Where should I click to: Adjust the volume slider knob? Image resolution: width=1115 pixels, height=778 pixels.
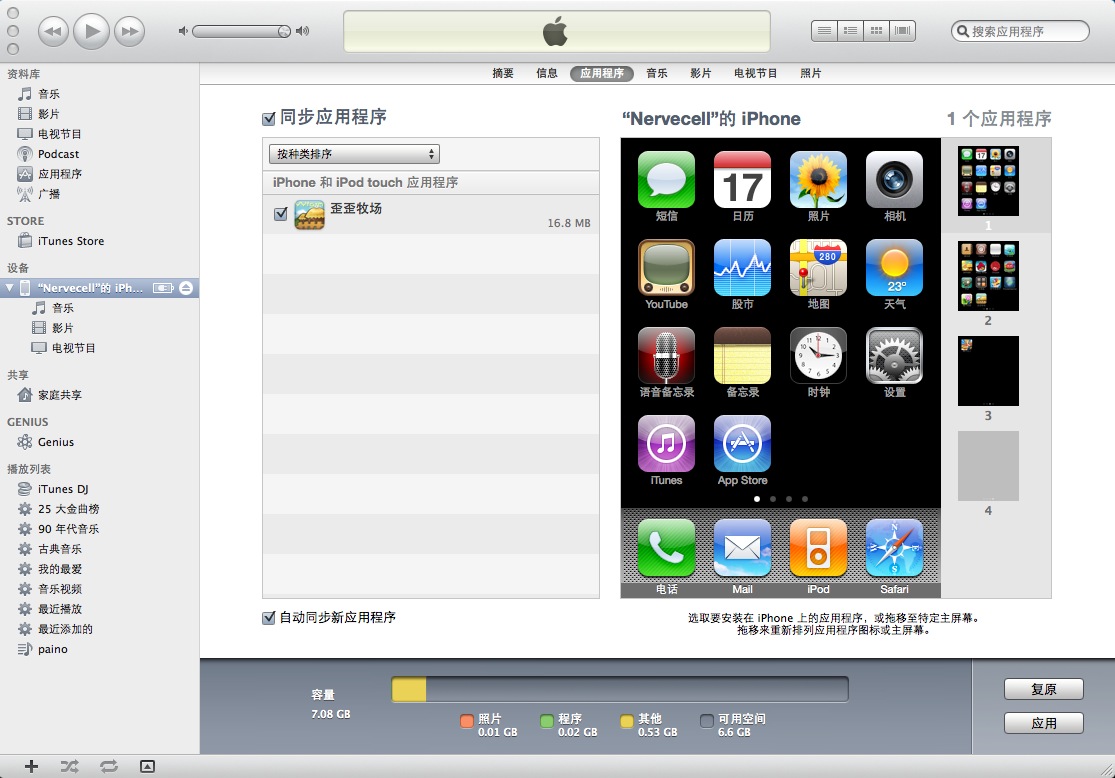click(x=284, y=31)
